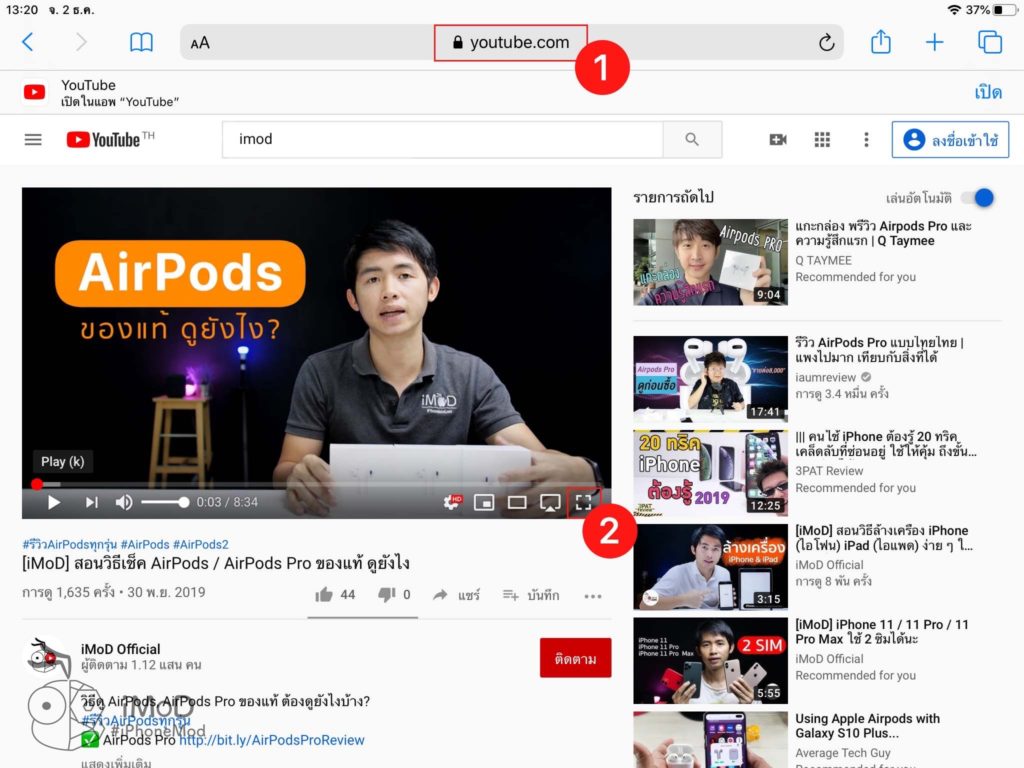Image resolution: width=1024 pixels, height=768 pixels.
Task: Adjust the volume slider in the player
Action: (x=165, y=503)
